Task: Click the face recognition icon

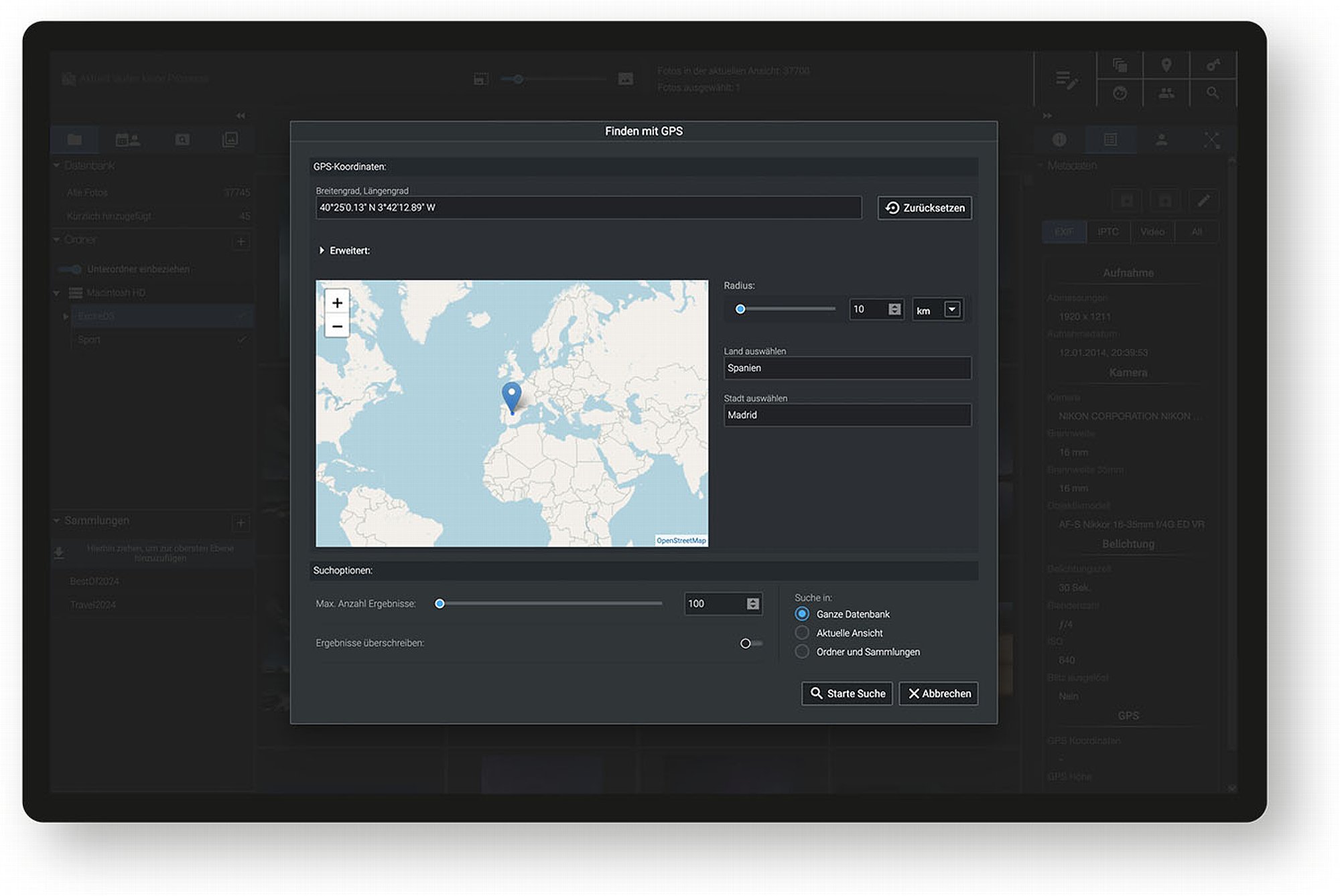Action: tap(1120, 93)
